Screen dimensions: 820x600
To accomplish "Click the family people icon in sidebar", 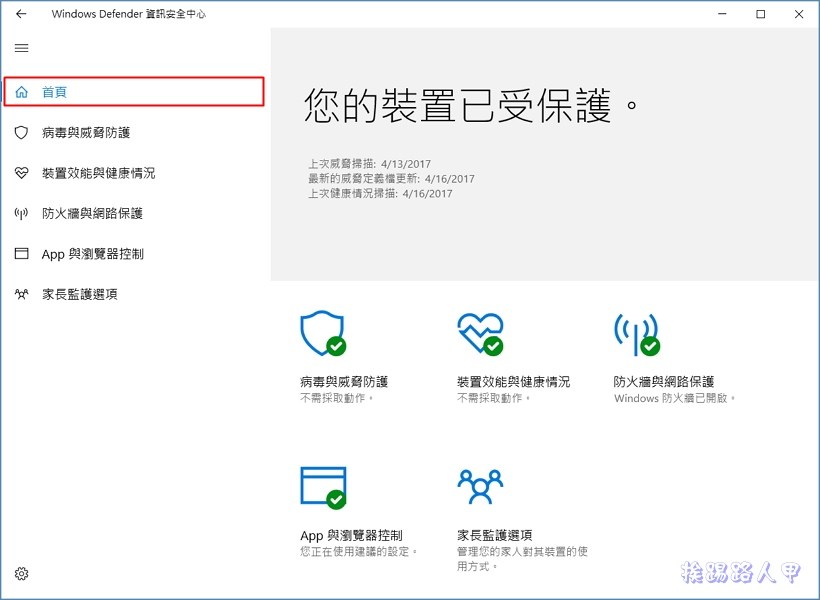I will pos(21,294).
